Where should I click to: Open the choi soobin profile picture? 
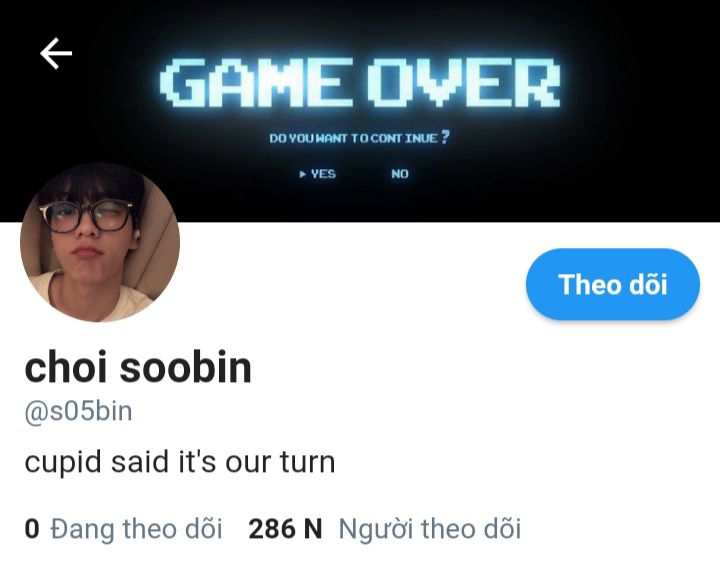[x=100, y=242]
